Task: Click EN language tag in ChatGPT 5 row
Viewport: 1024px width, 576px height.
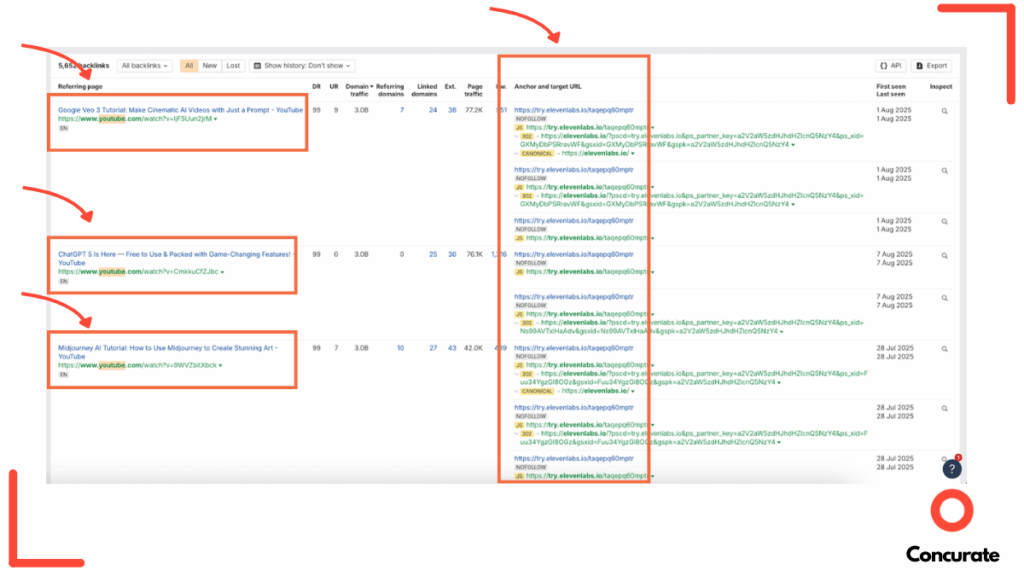Action: tap(63, 281)
